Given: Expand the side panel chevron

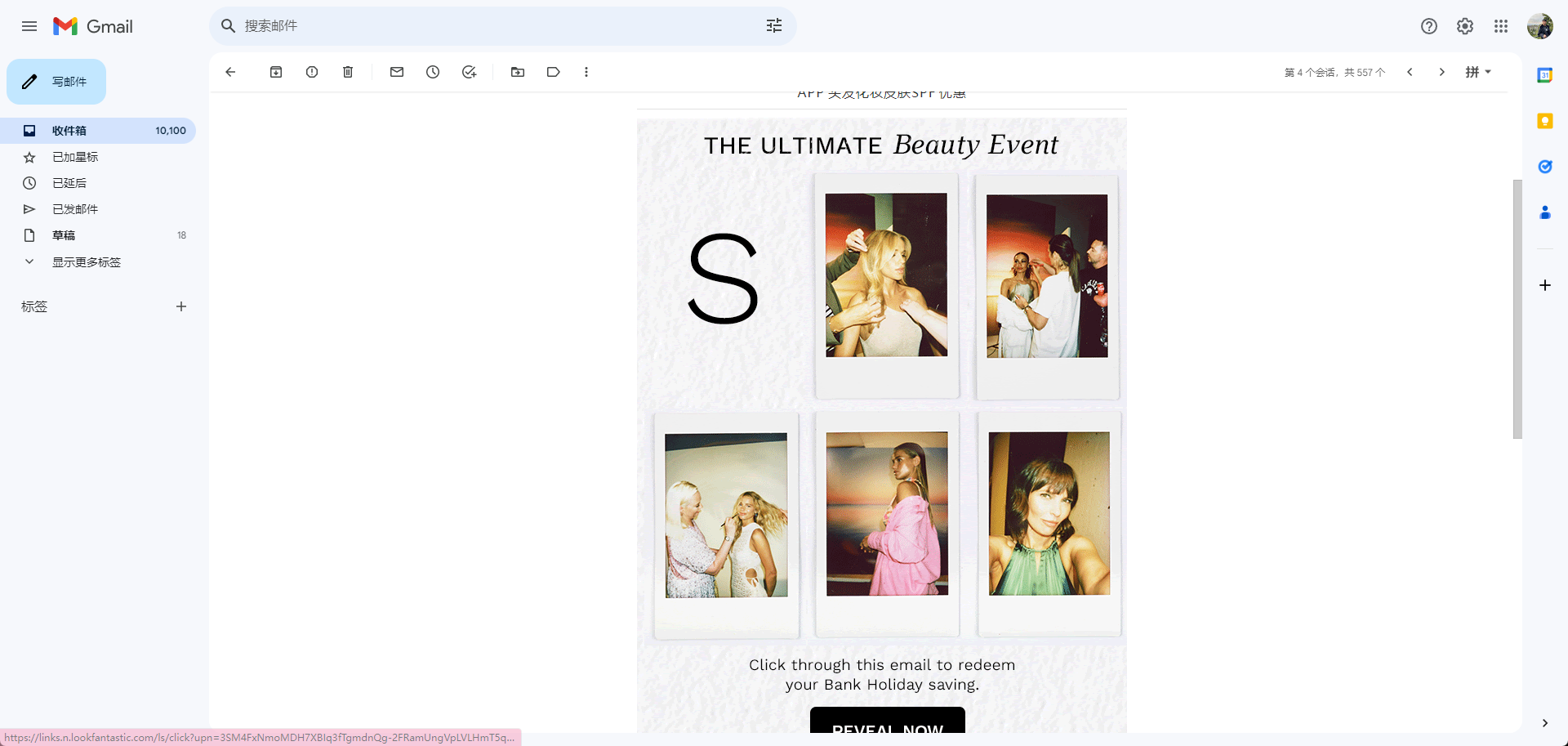Looking at the screenshot, I should pyautogui.click(x=1545, y=723).
